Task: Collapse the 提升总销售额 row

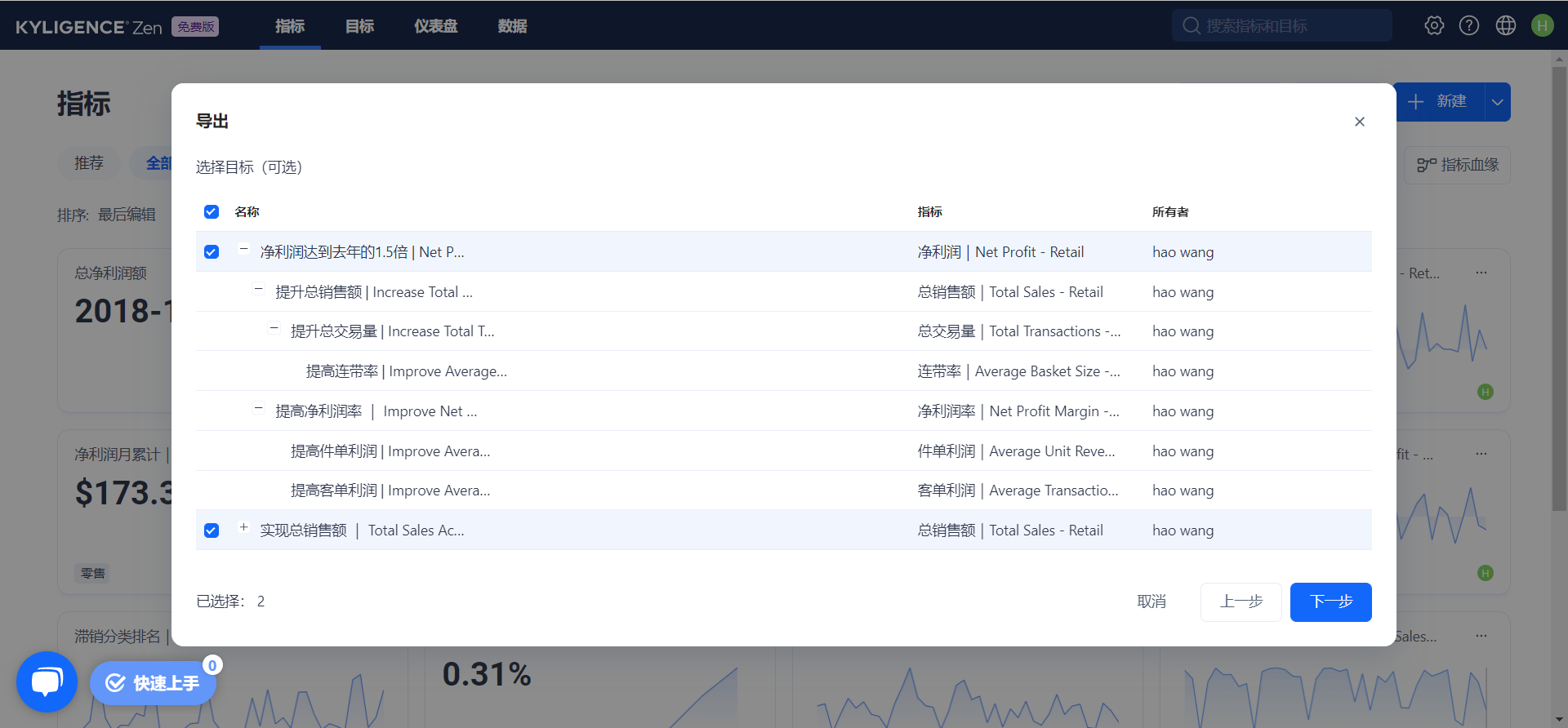Action: click(x=259, y=289)
